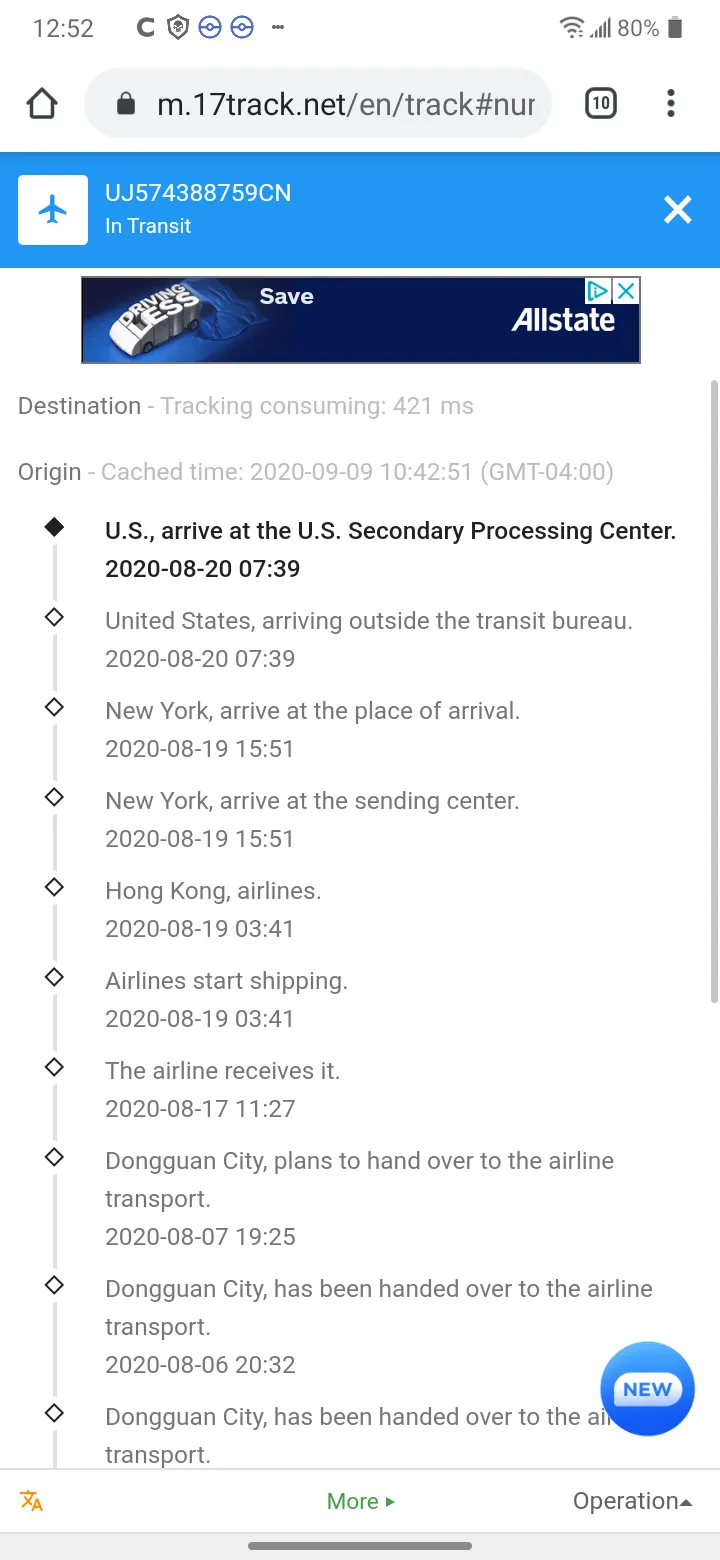720x1560 pixels.
Task: Select the tracking number UJ574388759CN text
Action: 198,193
